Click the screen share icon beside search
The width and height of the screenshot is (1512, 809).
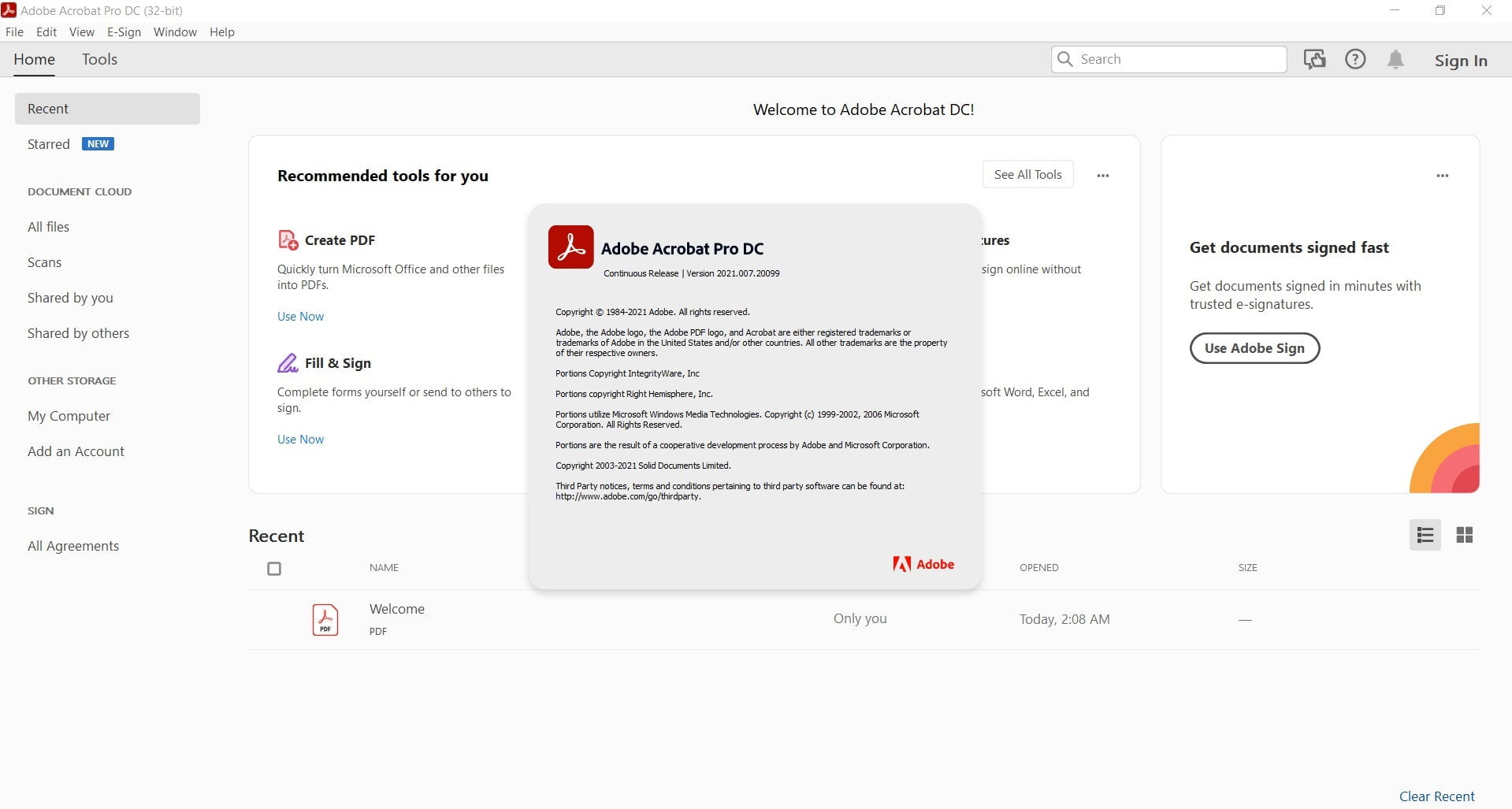pos(1314,59)
